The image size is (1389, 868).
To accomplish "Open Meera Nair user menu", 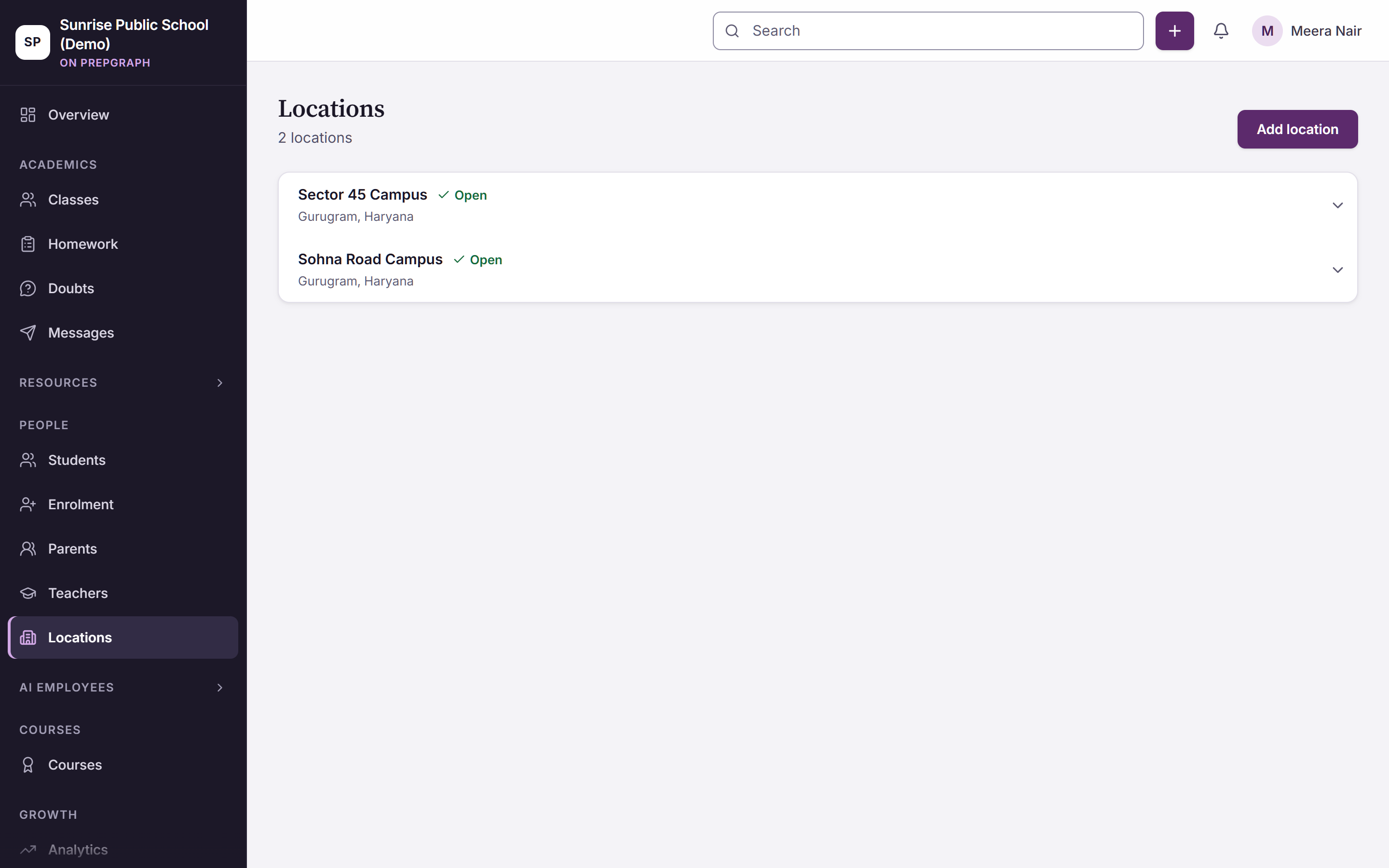I will click(1307, 31).
